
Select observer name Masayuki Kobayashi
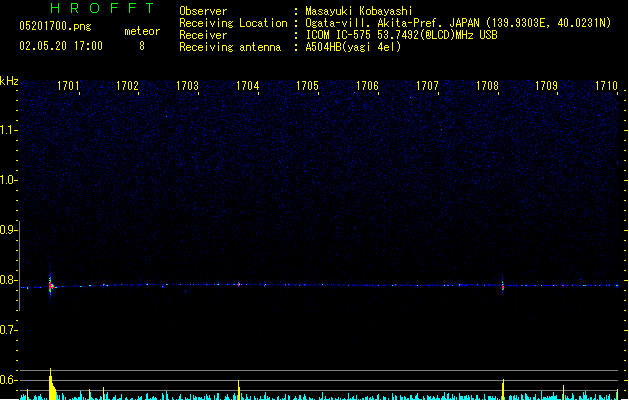coord(359,11)
